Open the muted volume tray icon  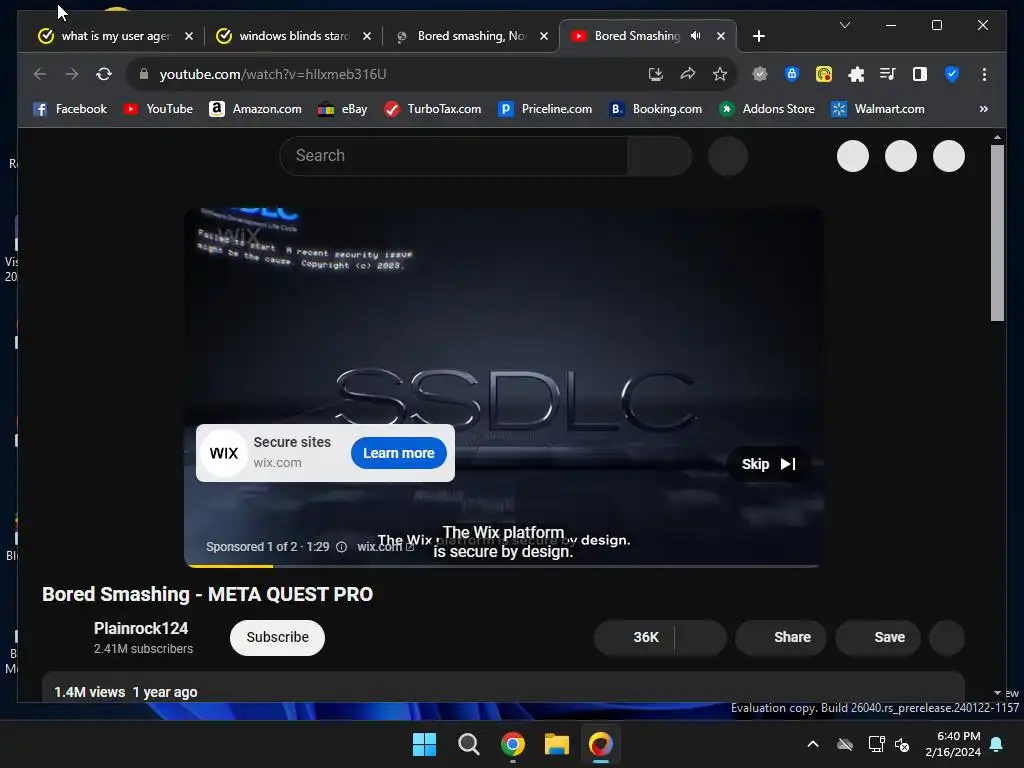[903, 744]
